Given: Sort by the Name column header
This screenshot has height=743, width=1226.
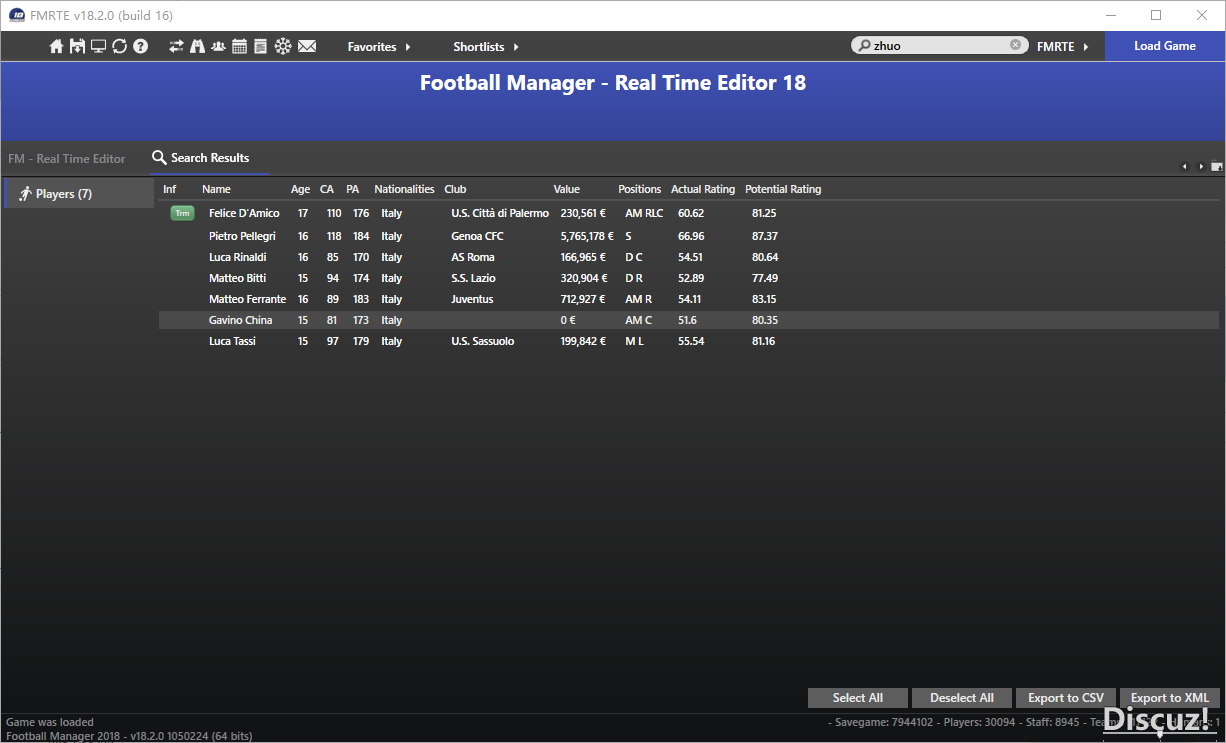Looking at the screenshot, I should [216, 189].
